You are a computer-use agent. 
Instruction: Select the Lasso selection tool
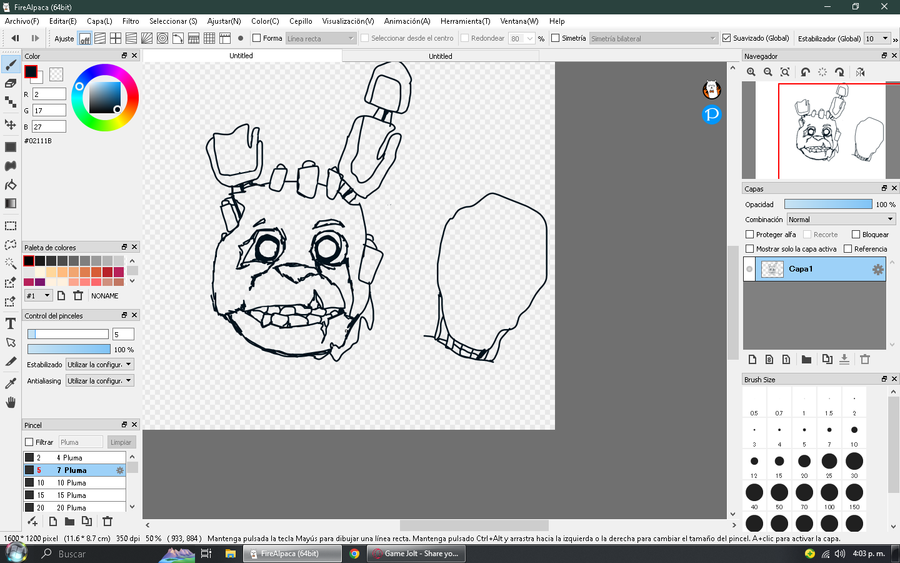click(x=10, y=244)
